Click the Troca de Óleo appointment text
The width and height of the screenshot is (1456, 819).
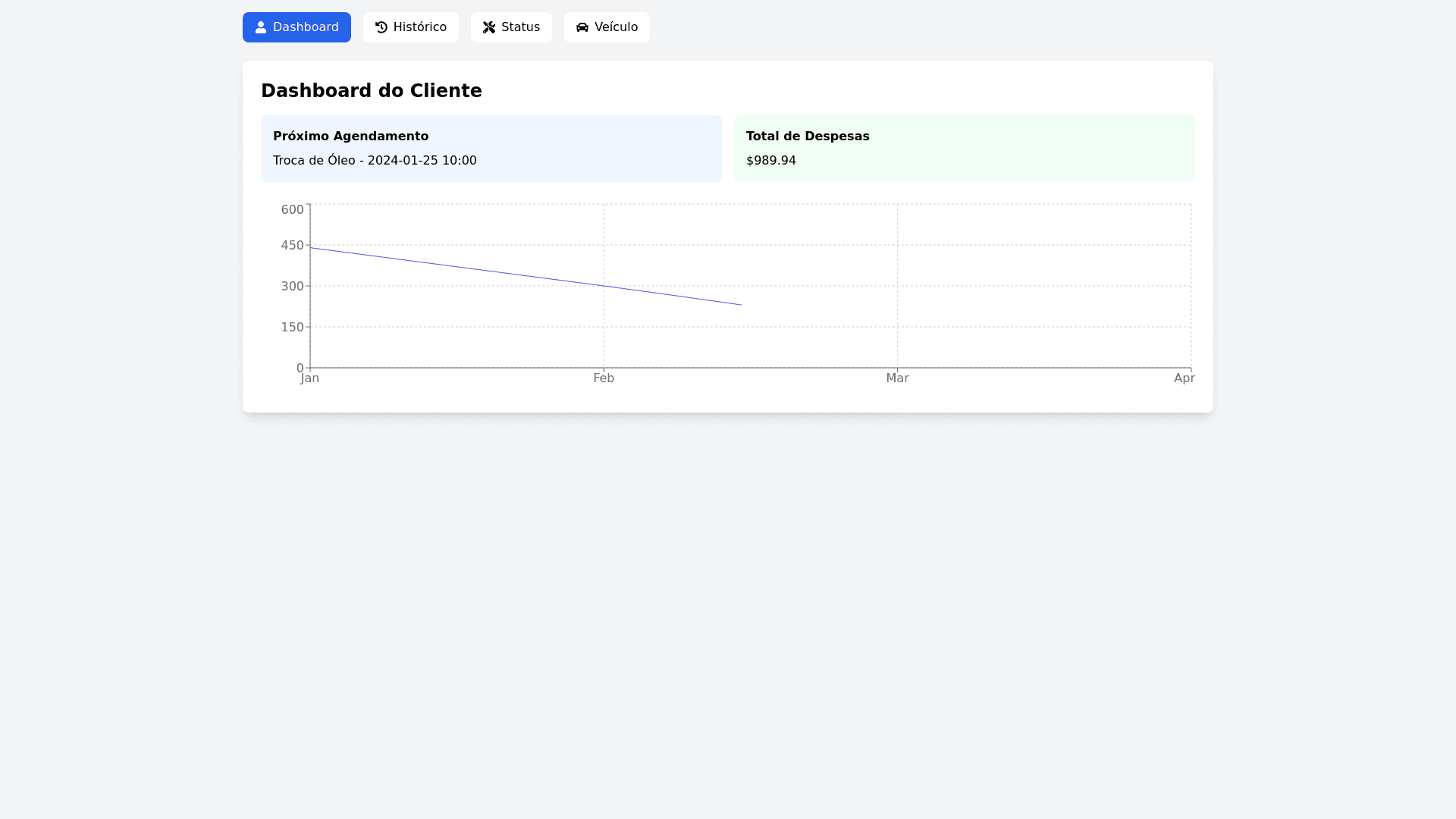pos(375,160)
